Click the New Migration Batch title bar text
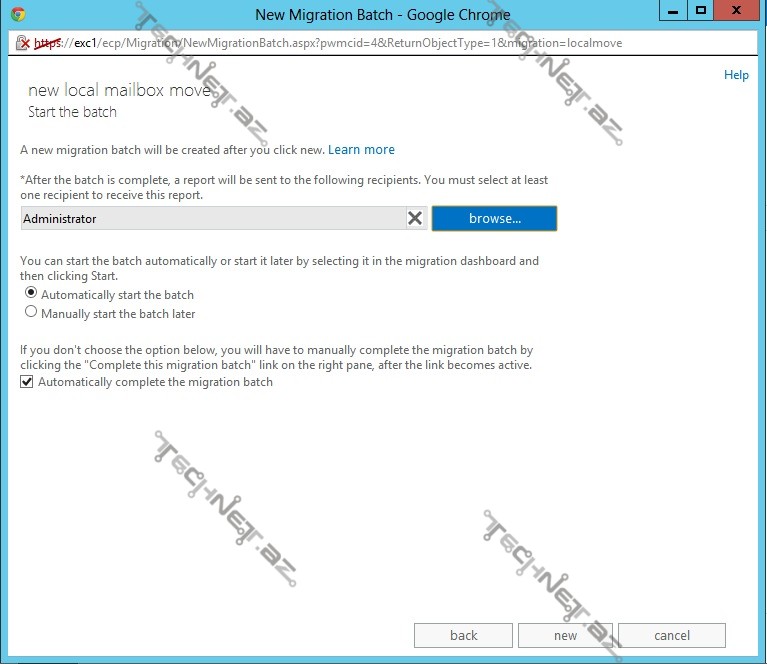 382,14
